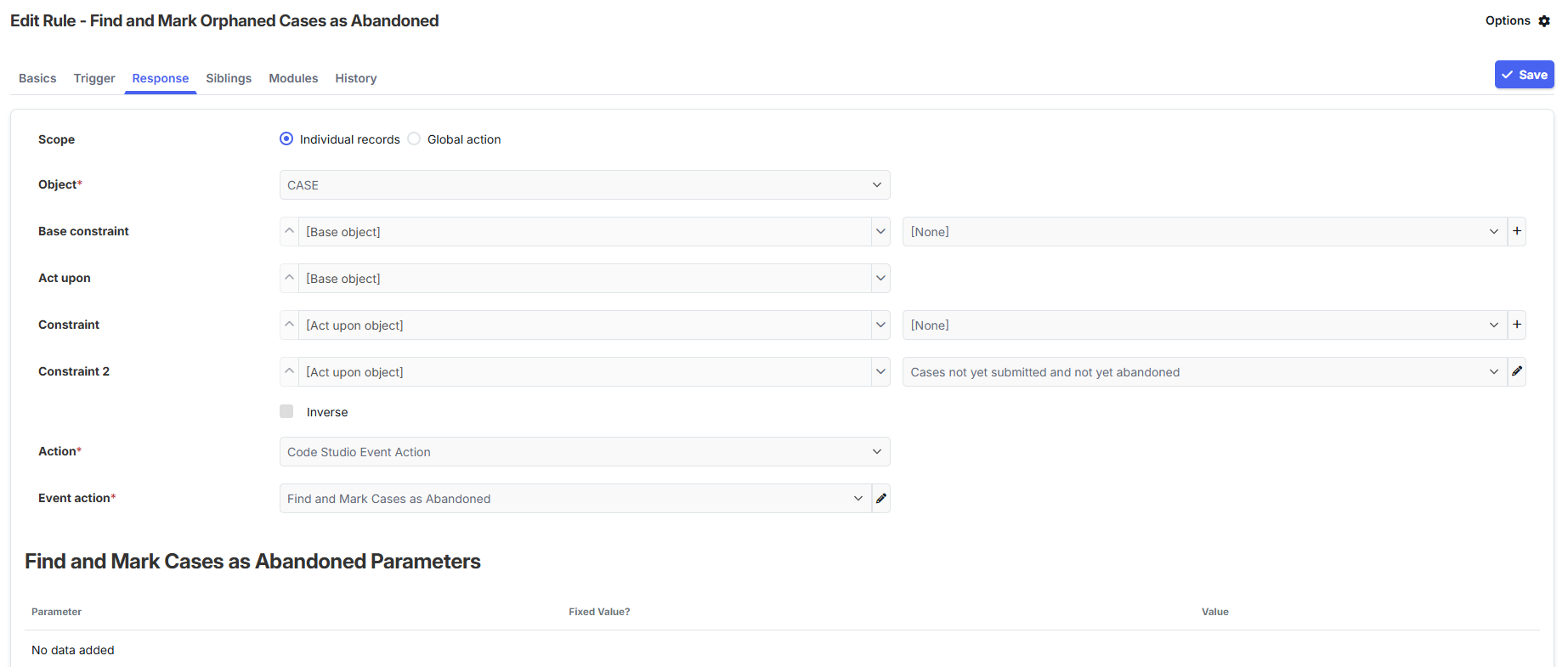Edit Constraint 2 with pencil icon
Viewport: 1568px width, 667px height.
click(x=1516, y=371)
